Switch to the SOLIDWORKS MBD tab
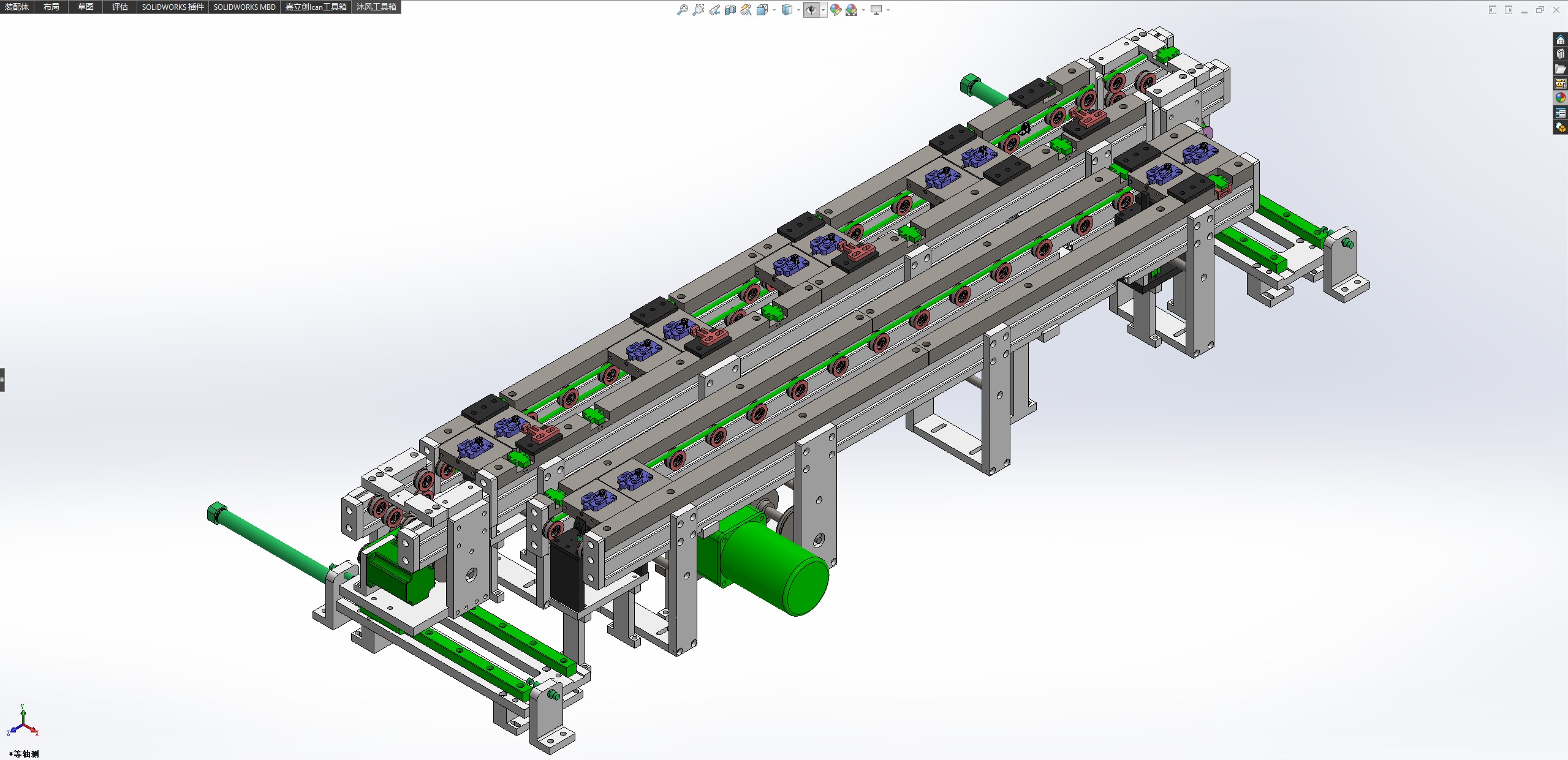Screen dimensions: 1568x760 click(x=244, y=7)
